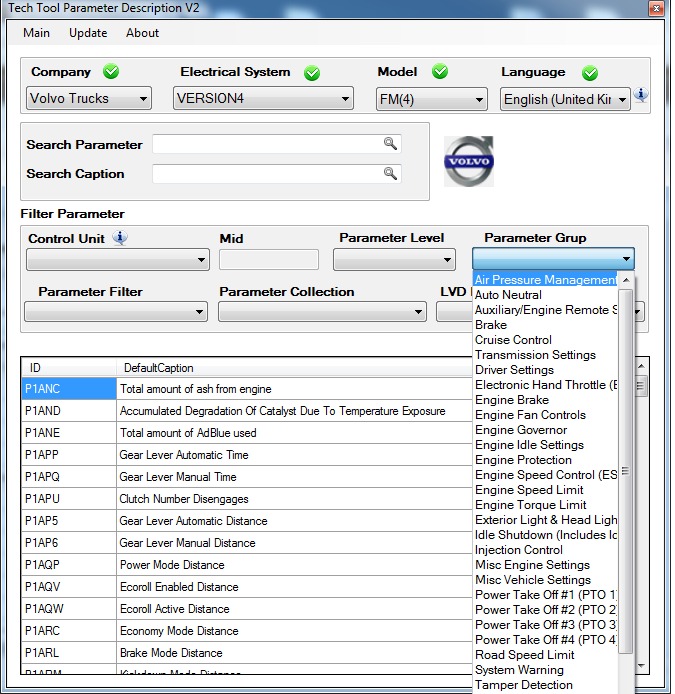Click the info icon beside Language dropdown
Image resolution: width=675 pixels, height=694 pixels.
641,94
